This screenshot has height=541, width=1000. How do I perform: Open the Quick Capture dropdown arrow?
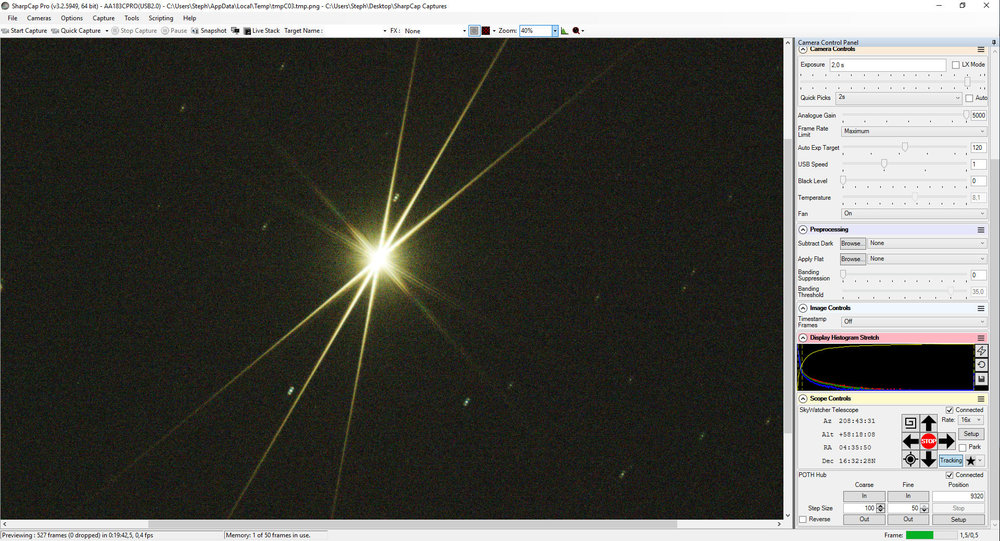point(107,31)
